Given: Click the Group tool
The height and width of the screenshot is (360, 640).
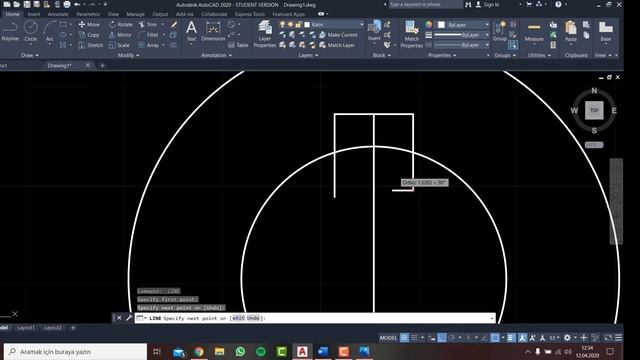Looking at the screenshot, I should click(x=499, y=31).
